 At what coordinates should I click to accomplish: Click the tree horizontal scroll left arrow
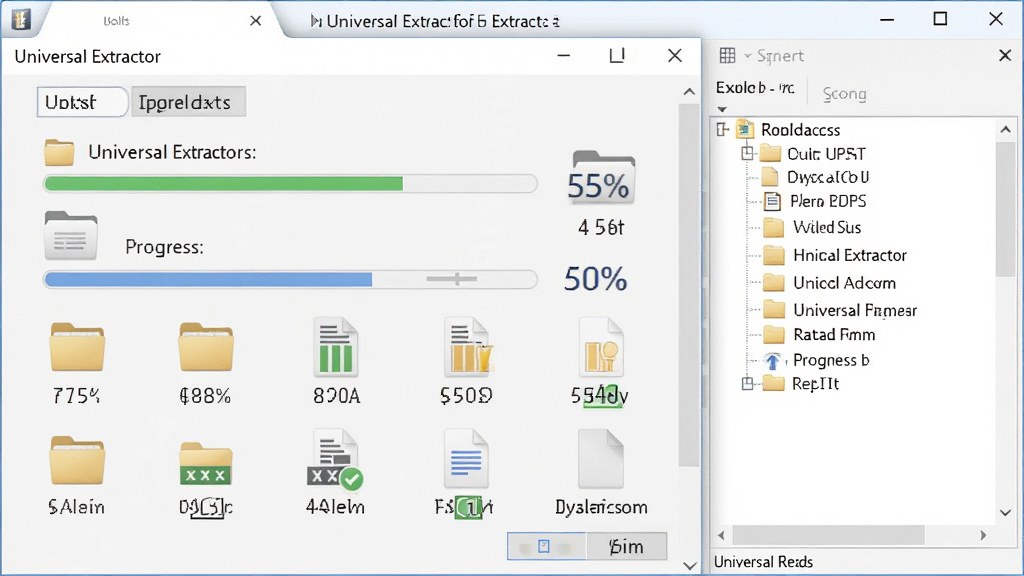[x=721, y=535]
